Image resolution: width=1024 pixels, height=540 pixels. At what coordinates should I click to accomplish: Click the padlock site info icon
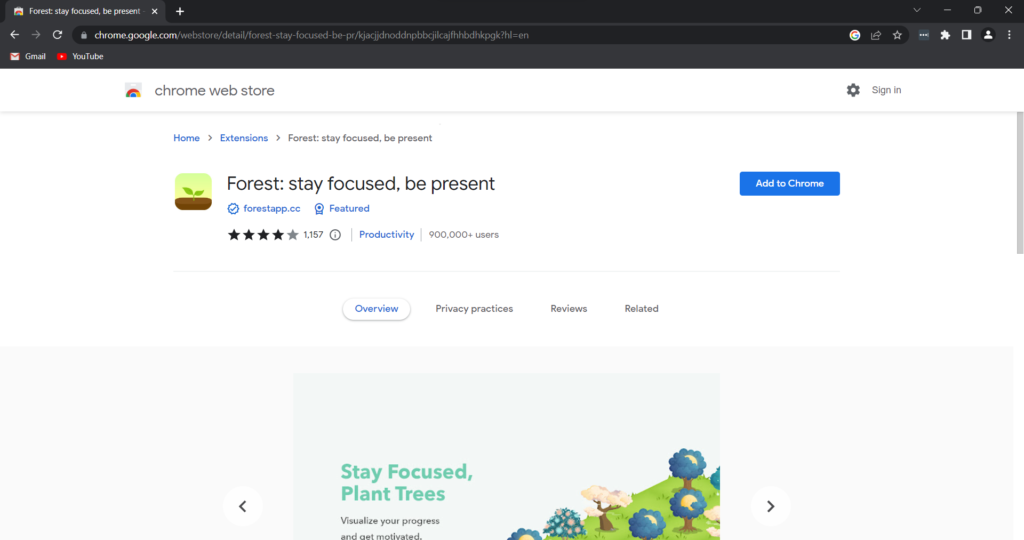84,35
